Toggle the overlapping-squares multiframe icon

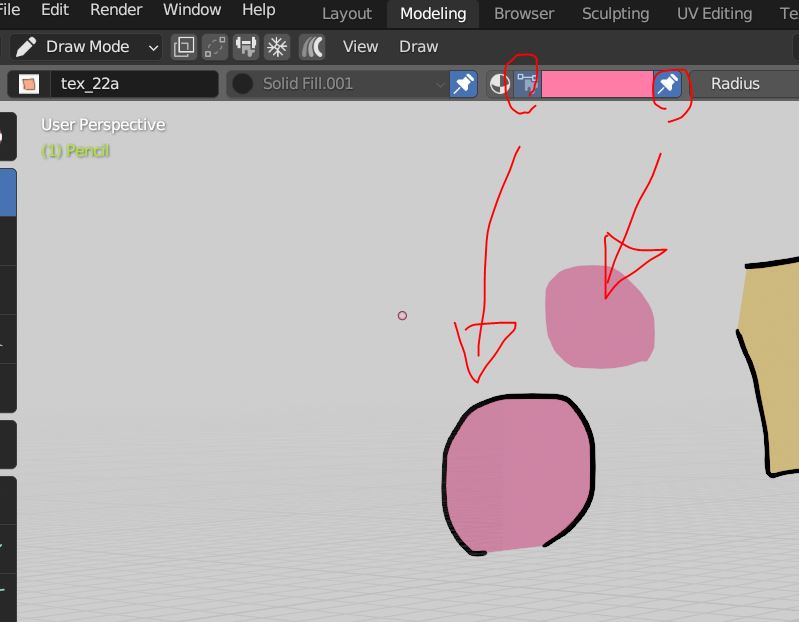(x=184, y=47)
